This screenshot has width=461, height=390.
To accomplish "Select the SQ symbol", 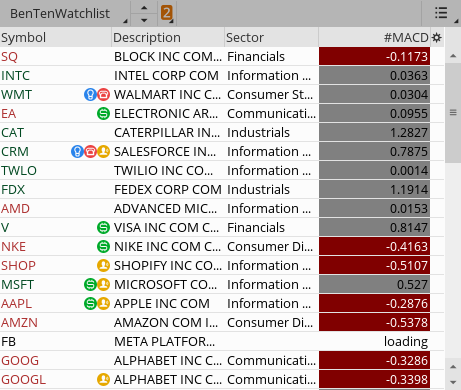I will click(x=9, y=57).
